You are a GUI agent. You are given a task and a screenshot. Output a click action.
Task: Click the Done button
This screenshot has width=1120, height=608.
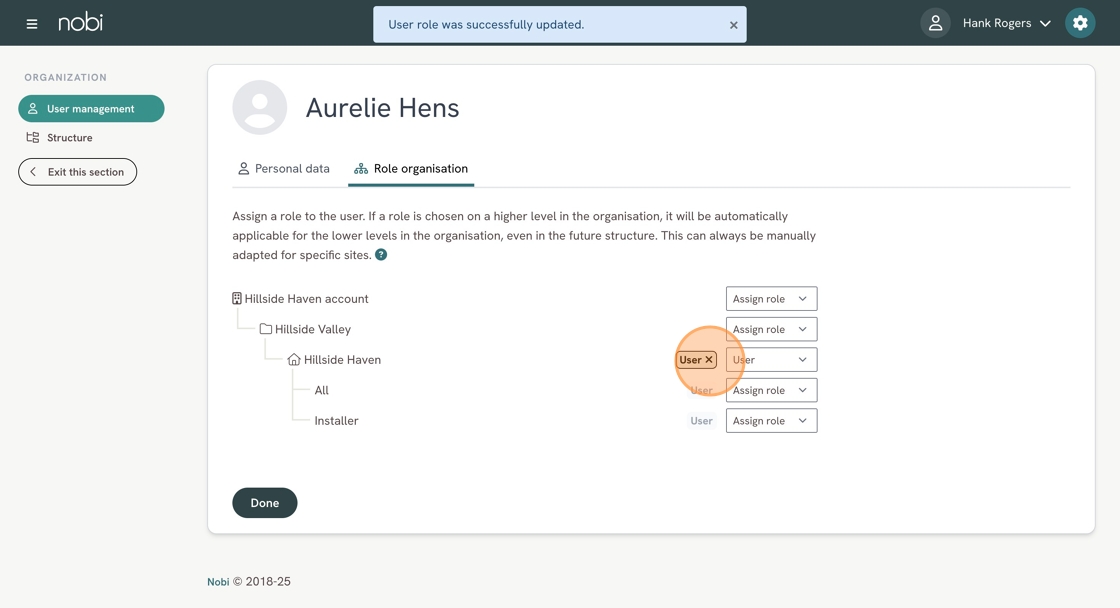pyautogui.click(x=265, y=503)
